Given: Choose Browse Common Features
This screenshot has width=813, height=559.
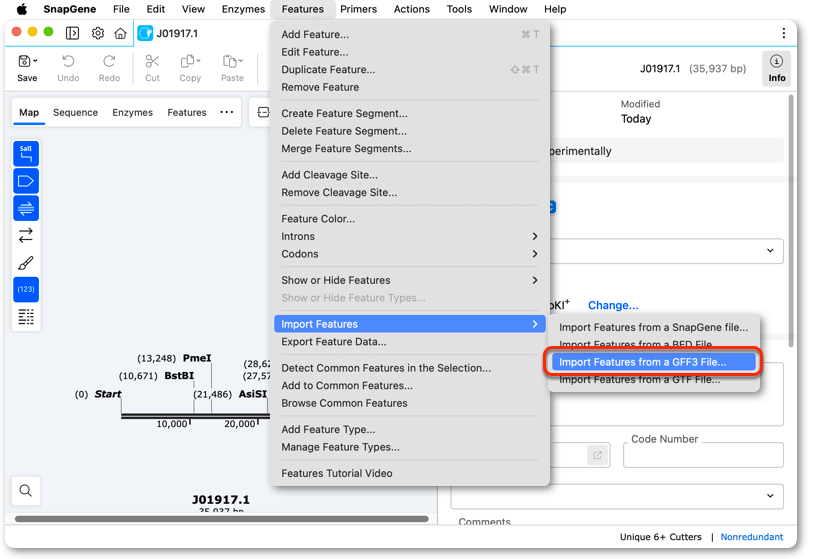Looking at the screenshot, I should (410, 403).
